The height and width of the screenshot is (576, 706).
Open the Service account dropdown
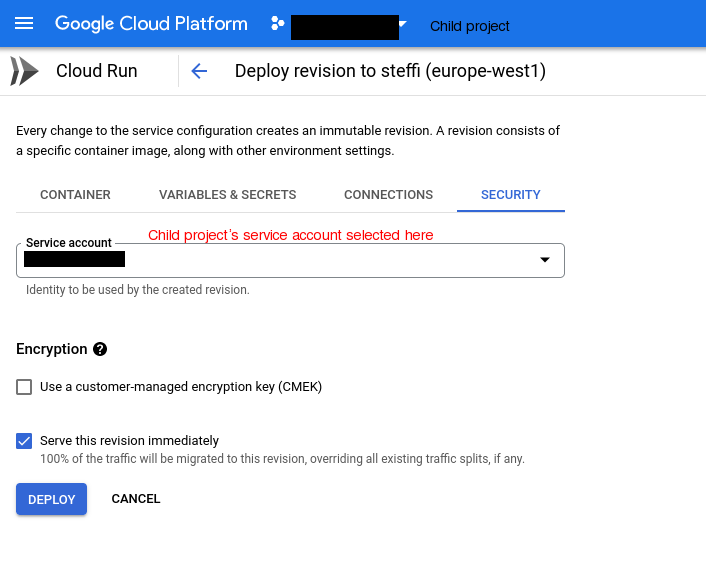pyautogui.click(x=290, y=260)
